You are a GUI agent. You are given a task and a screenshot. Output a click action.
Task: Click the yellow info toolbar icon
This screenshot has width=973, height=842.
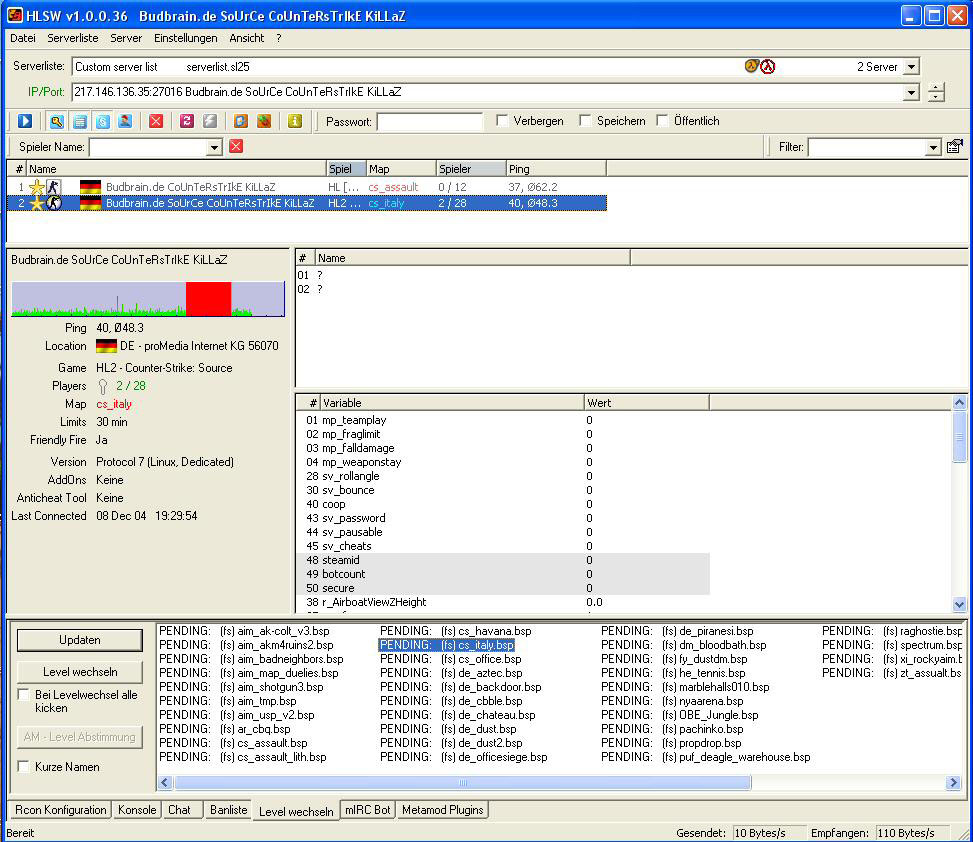click(x=296, y=121)
